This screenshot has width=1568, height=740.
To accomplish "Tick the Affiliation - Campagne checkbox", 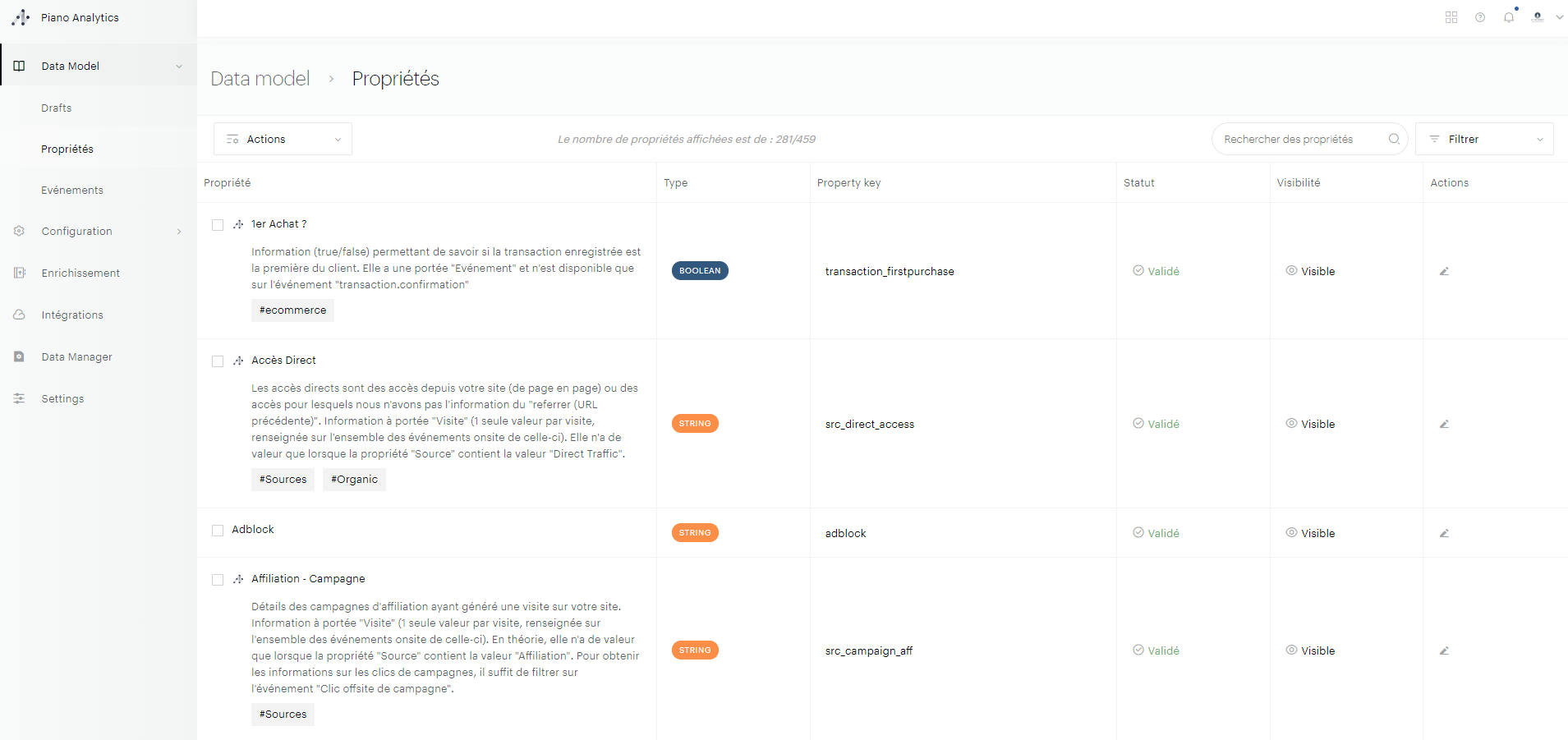I will click(x=218, y=580).
